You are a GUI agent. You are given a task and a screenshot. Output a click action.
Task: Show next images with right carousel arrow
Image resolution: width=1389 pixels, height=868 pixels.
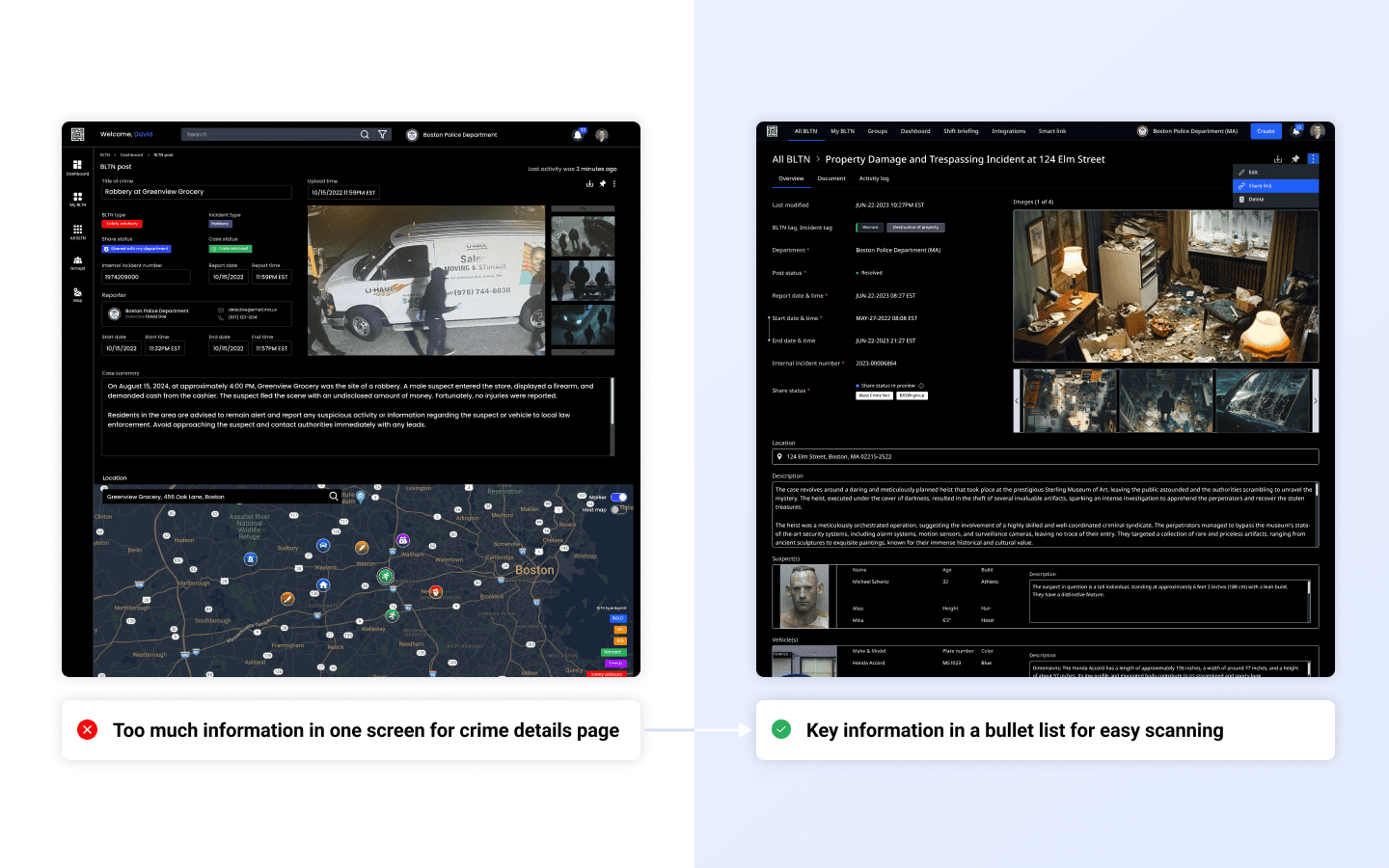click(1315, 400)
